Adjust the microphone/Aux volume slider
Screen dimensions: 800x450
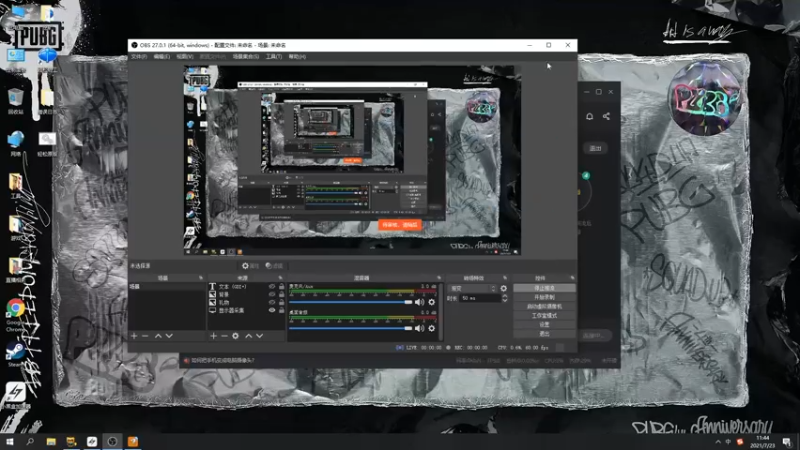pos(351,302)
